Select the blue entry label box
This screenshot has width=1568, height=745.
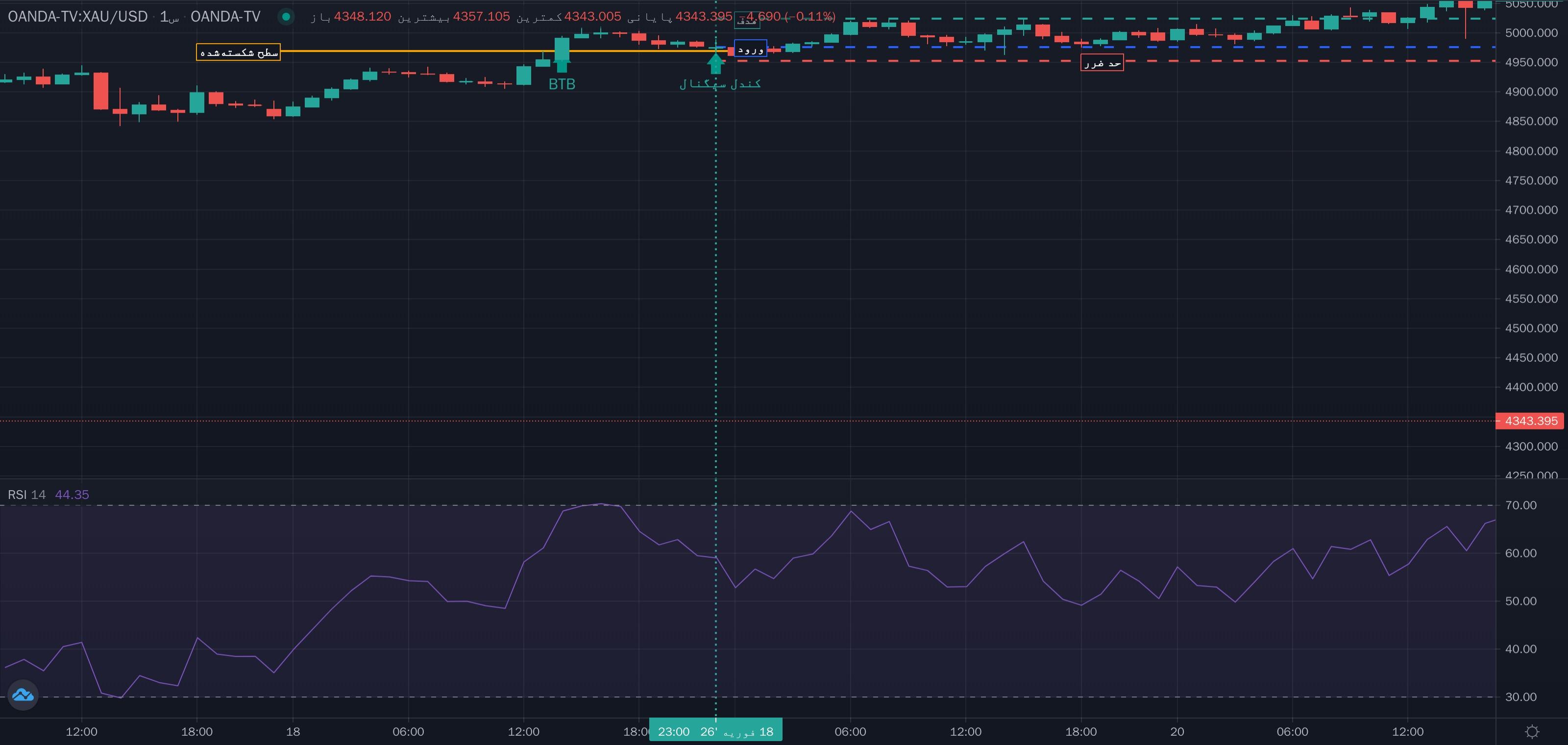(x=751, y=50)
